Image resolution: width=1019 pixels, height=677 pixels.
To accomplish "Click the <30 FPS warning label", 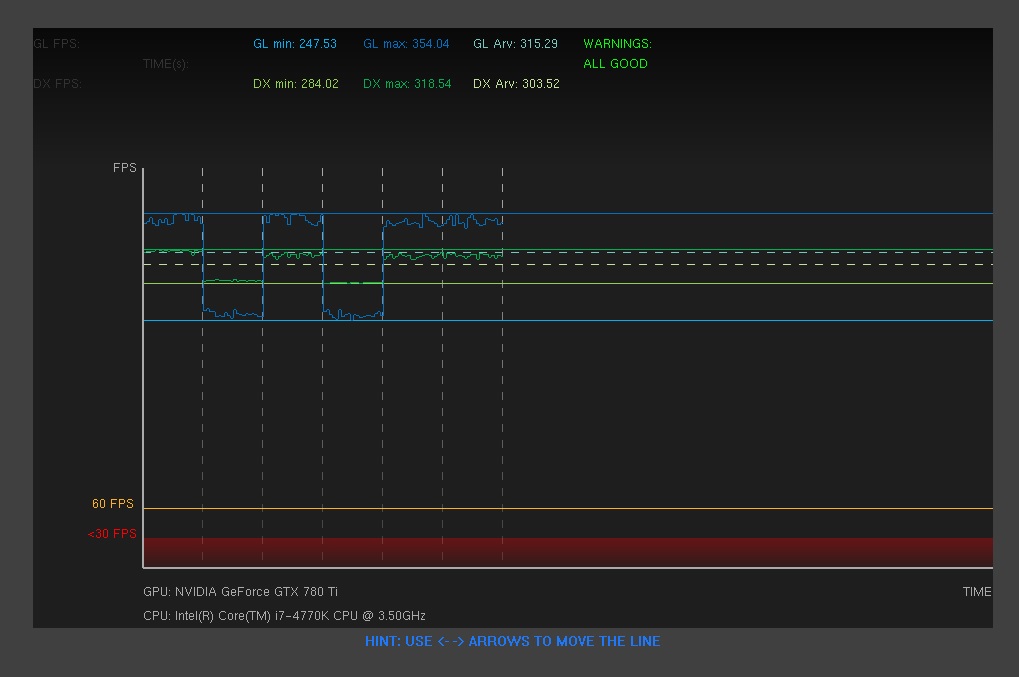I will coord(112,533).
